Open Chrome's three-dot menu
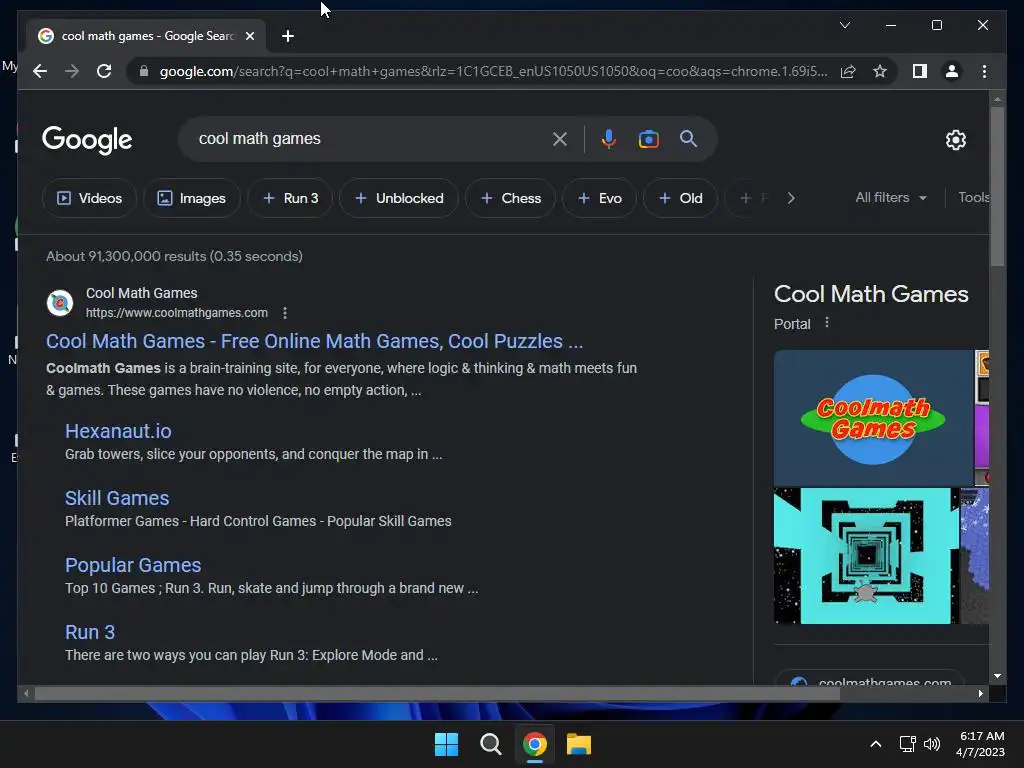This screenshot has width=1024, height=768. (984, 71)
